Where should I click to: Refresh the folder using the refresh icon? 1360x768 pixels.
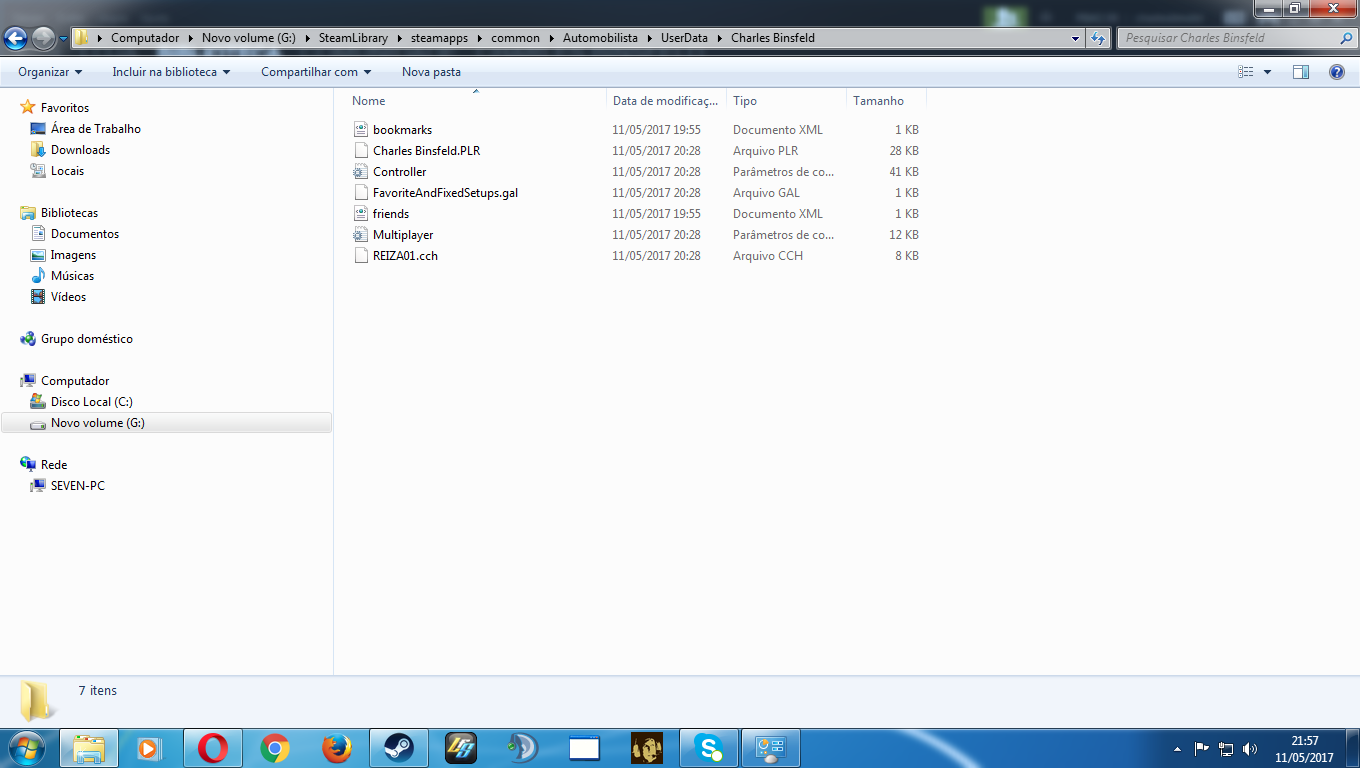(1098, 38)
